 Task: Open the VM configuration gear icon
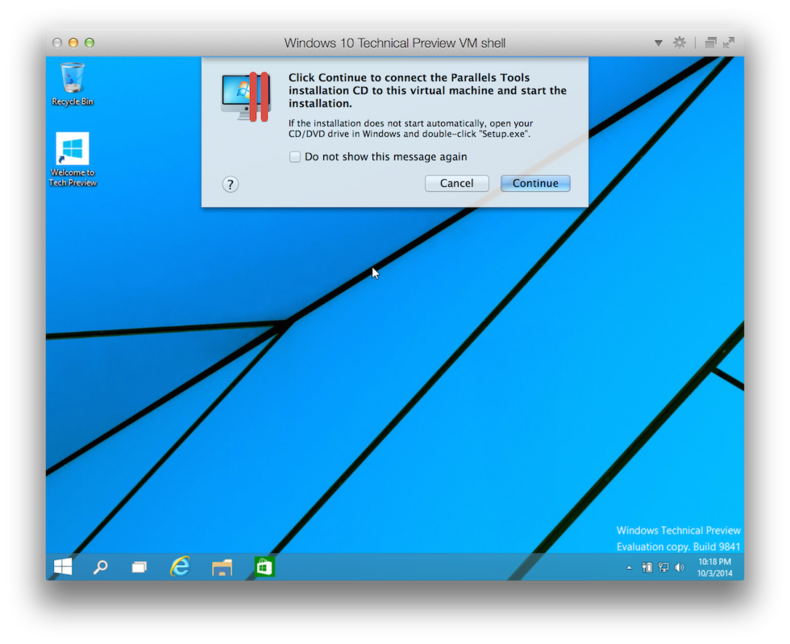tap(679, 43)
